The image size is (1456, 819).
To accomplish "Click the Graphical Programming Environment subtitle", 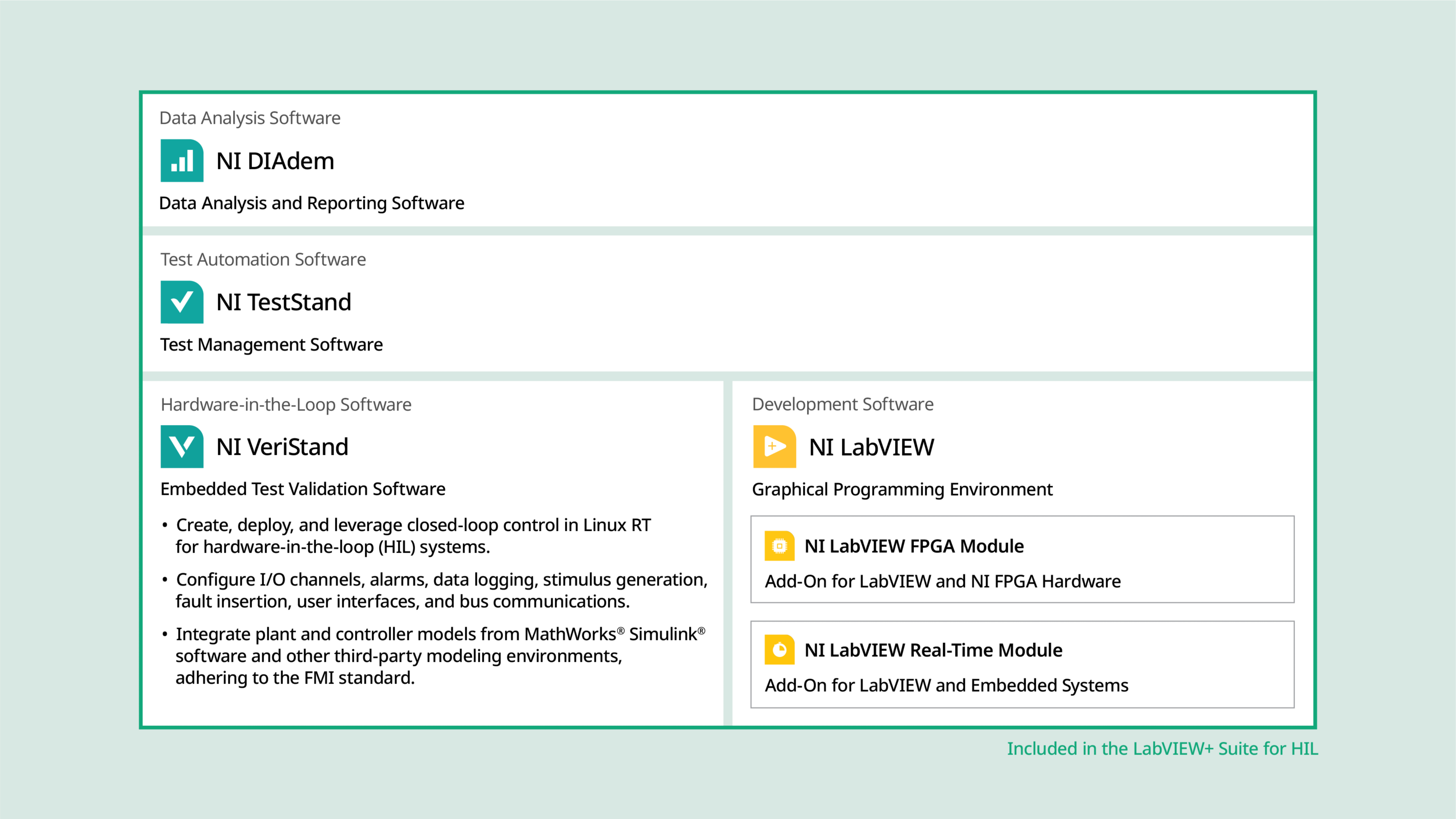I will point(902,489).
